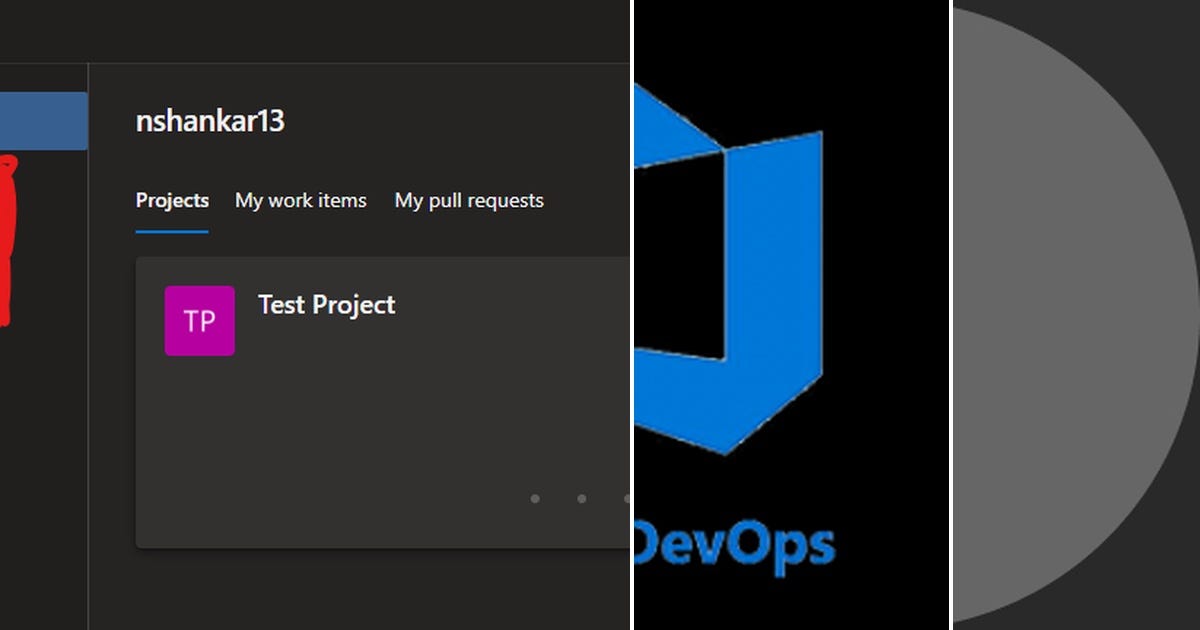This screenshot has height=630, width=1200.
Task: Click the third dot indicator near the card edge
Action: (x=625, y=498)
